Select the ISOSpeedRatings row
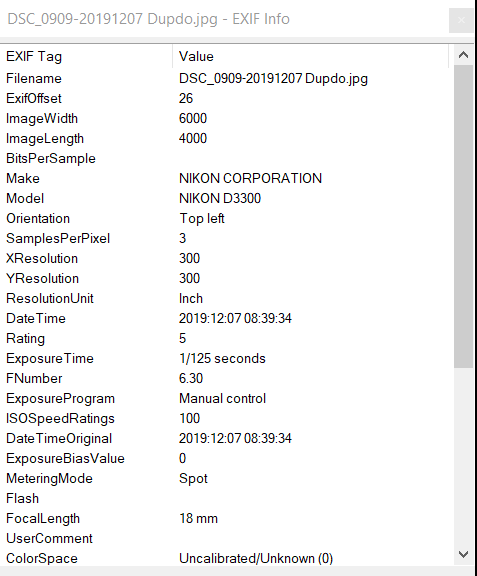 pos(225,418)
